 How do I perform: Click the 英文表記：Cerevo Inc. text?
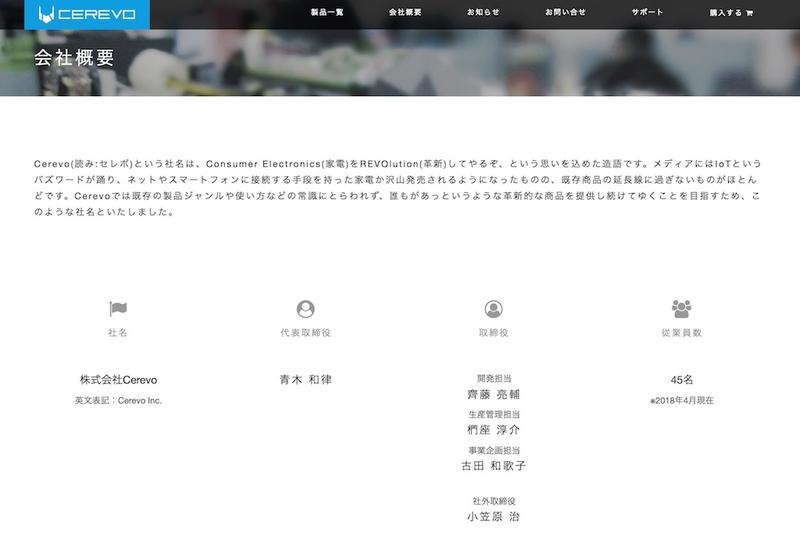click(x=118, y=400)
